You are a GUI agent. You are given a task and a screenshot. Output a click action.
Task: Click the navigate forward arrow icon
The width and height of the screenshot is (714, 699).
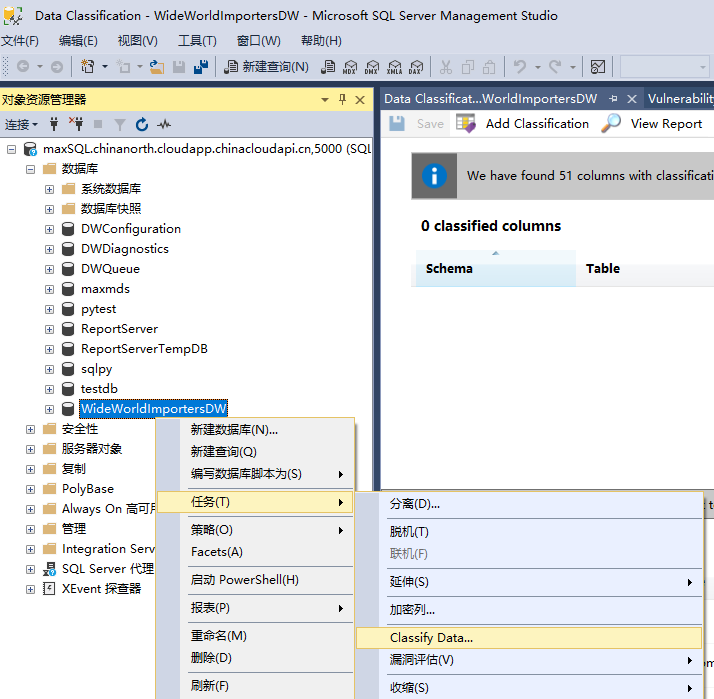tap(57, 67)
